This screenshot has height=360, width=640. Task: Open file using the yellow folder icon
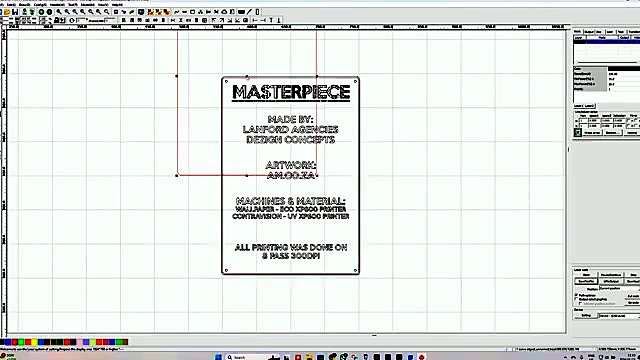click(x=7, y=12)
